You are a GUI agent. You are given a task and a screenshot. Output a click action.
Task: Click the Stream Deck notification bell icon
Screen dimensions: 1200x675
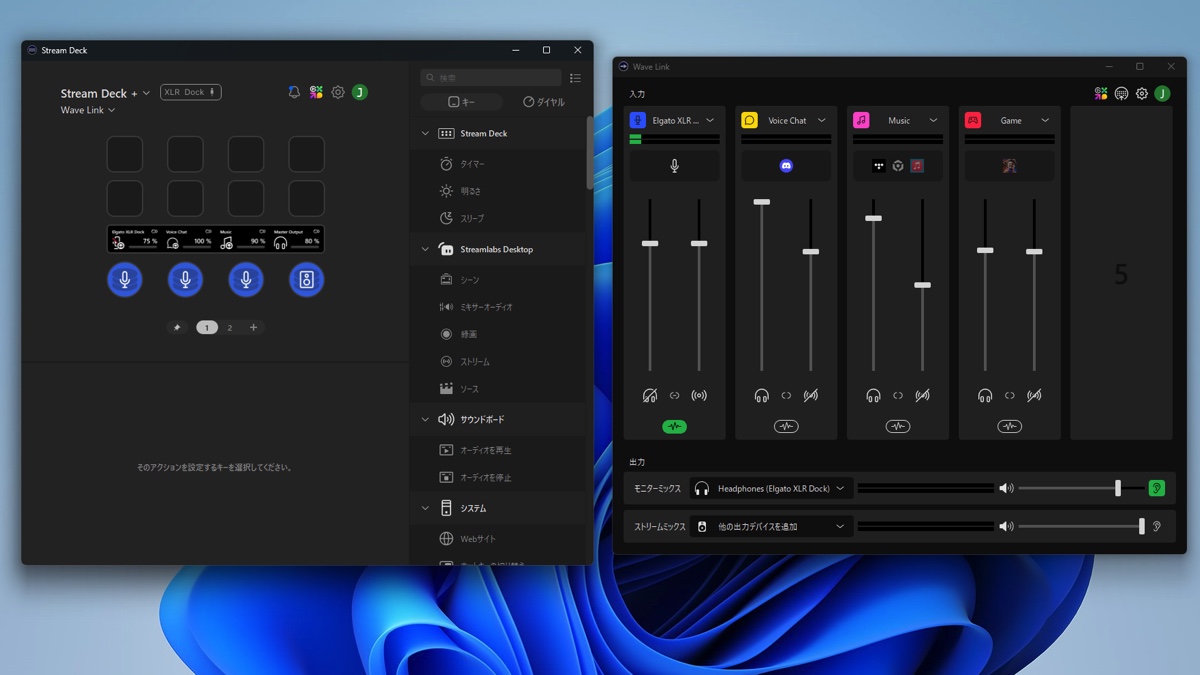coord(294,92)
